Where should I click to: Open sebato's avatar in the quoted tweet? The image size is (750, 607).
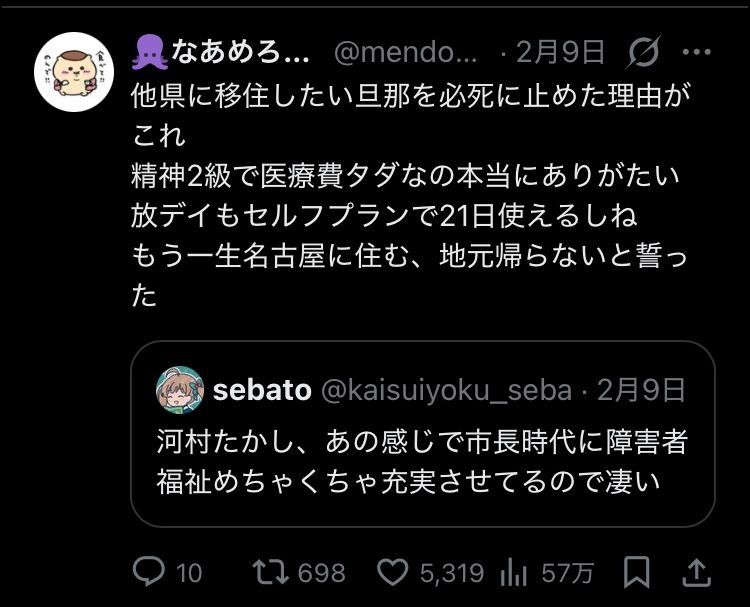(180, 389)
